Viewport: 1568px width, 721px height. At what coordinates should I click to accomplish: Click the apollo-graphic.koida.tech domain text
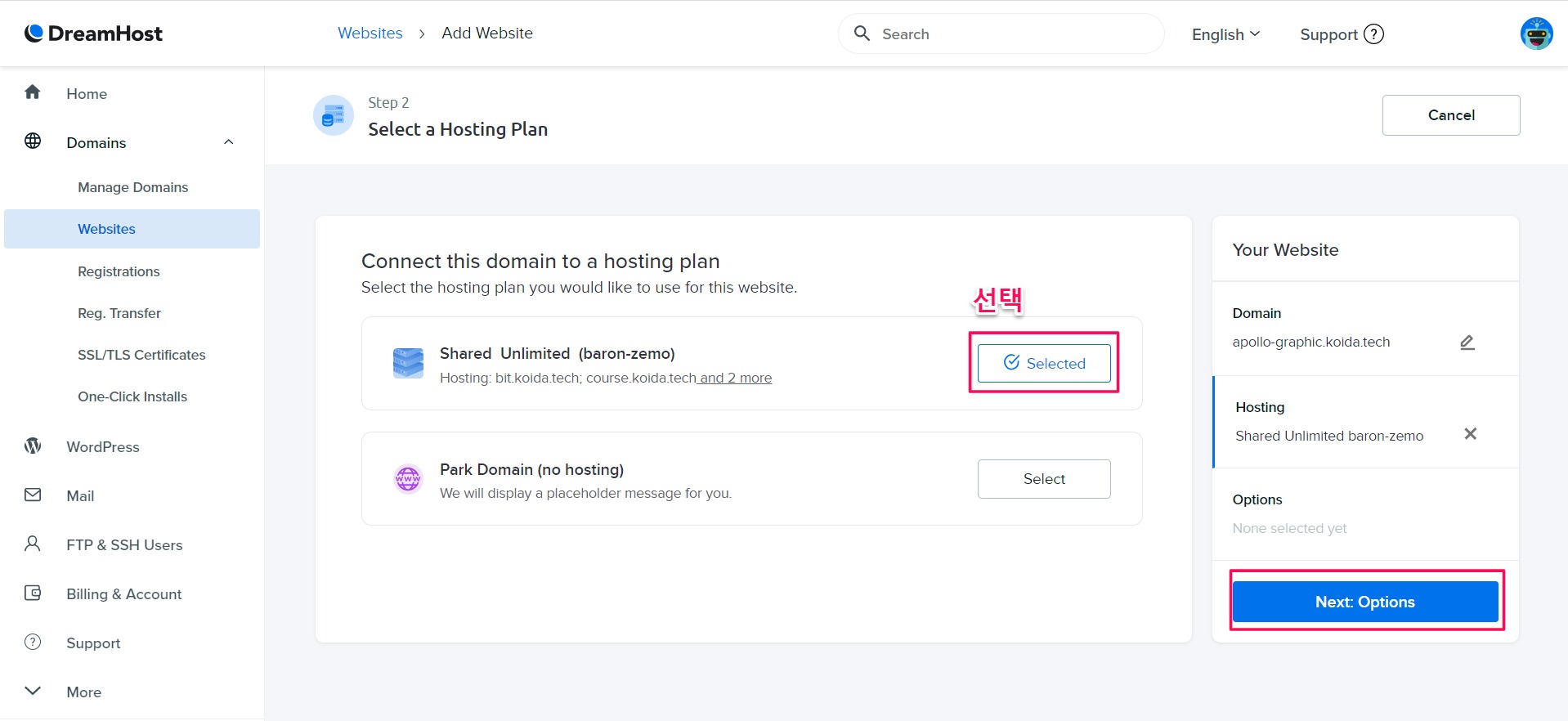(1311, 342)
